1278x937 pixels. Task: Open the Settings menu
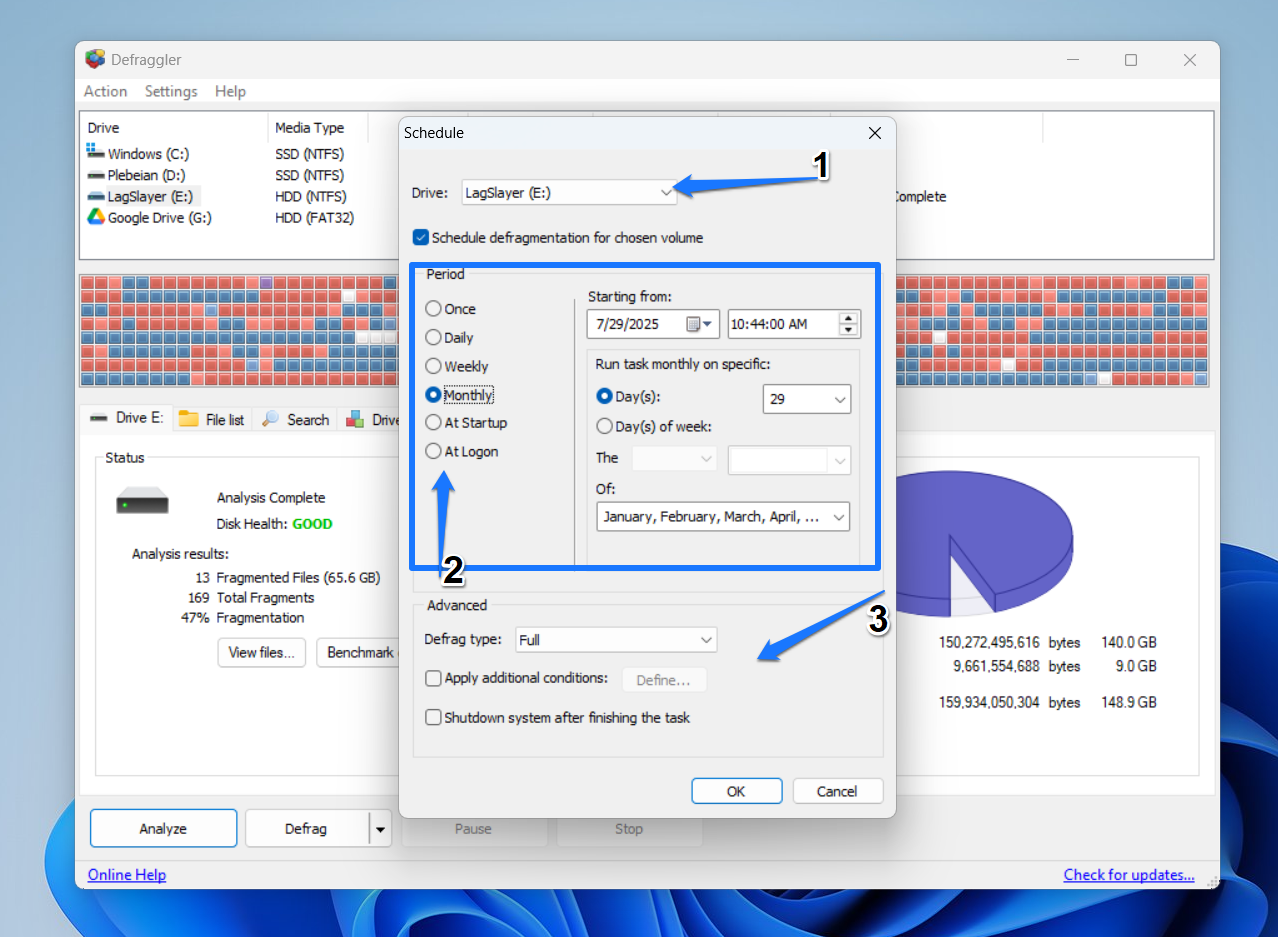pyautogui.click(x=170, y=91)
